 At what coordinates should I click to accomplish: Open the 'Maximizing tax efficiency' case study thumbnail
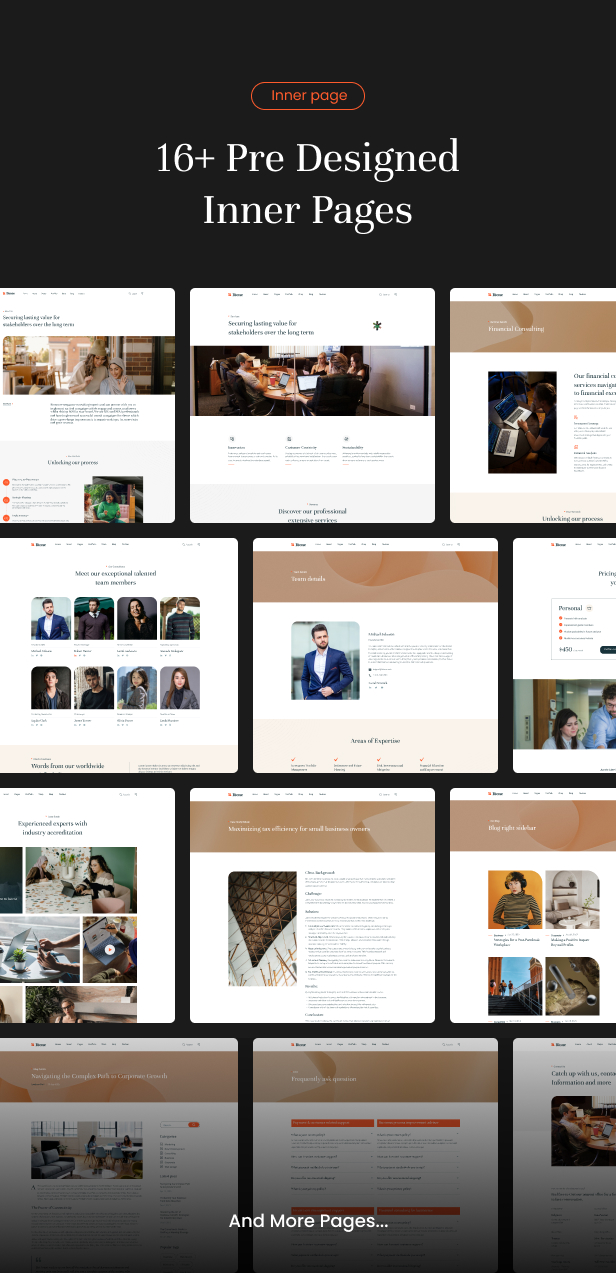[x=312, y=905]
